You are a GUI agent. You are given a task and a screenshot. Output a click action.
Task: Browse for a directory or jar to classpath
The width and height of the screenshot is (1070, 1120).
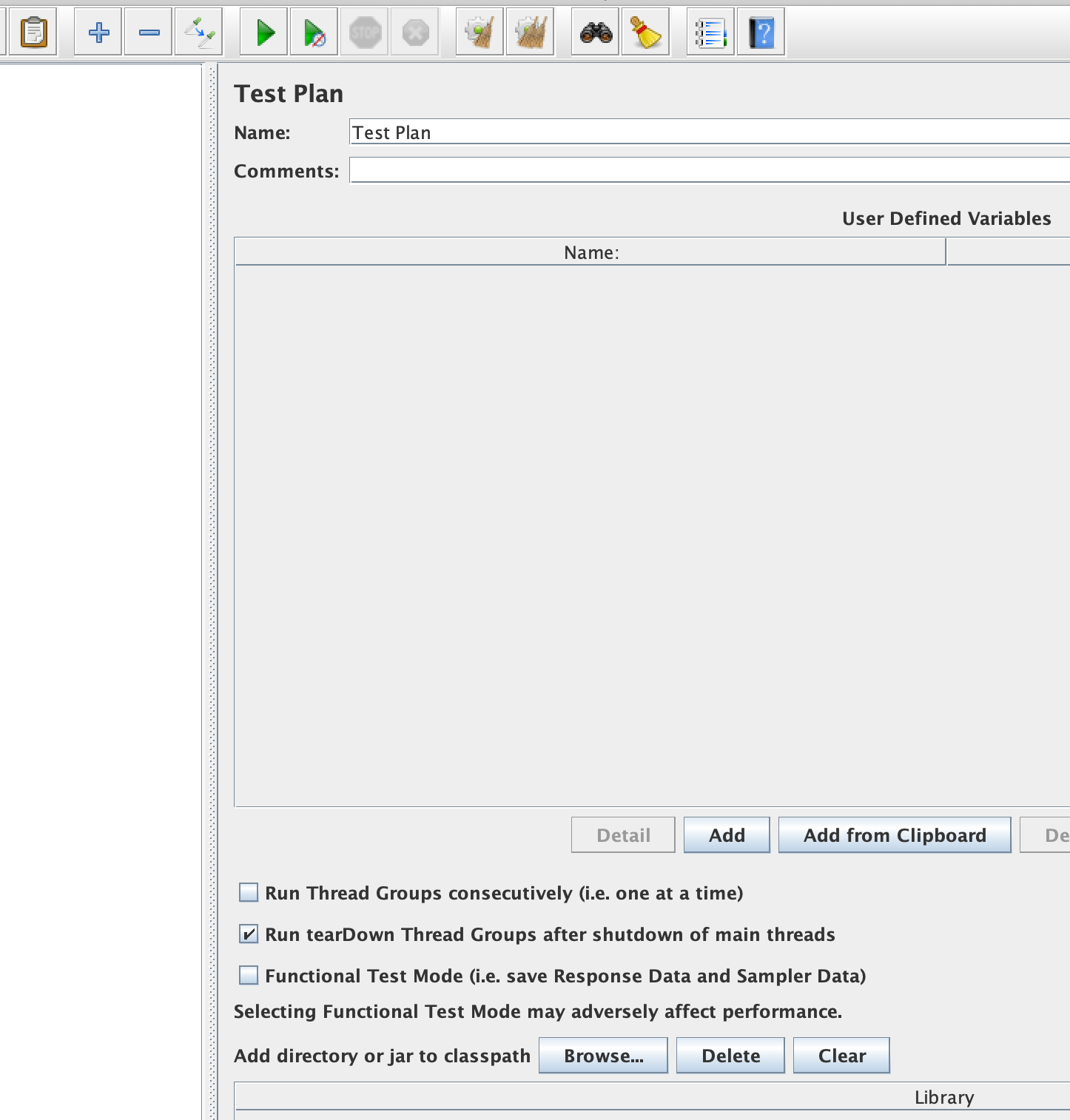coord(603,1056)
